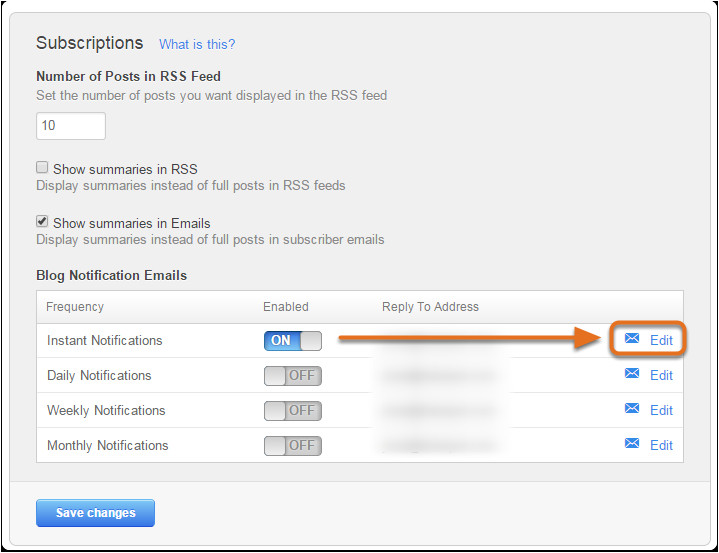The image size is (719, 553).
Task: Open the Edit link for Daily Notifications
Action: coord(661,375)
